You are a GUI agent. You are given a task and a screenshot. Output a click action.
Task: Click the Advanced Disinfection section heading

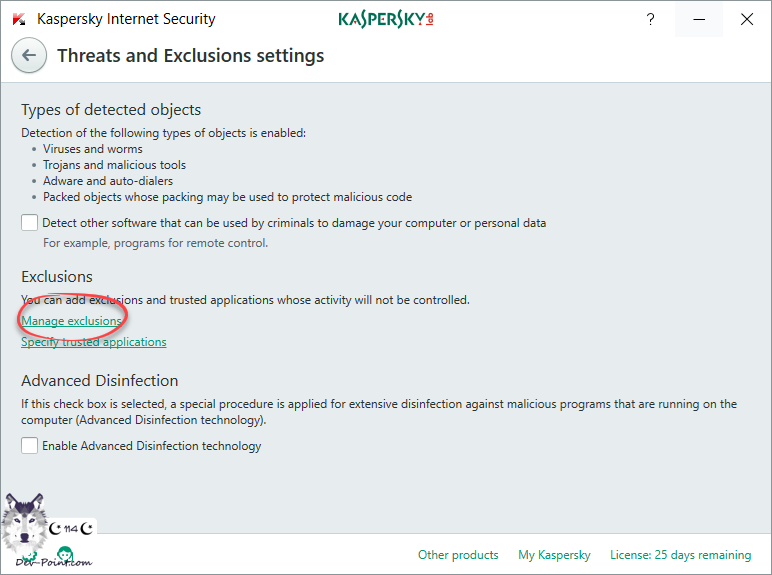(99, 381)
